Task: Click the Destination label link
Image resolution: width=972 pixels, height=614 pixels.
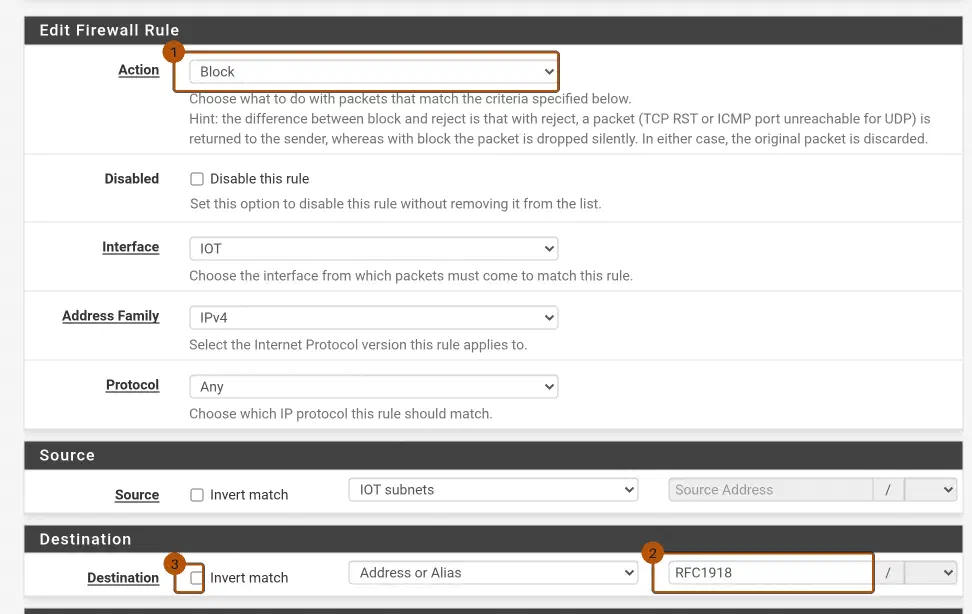Action: pos(123,578)
